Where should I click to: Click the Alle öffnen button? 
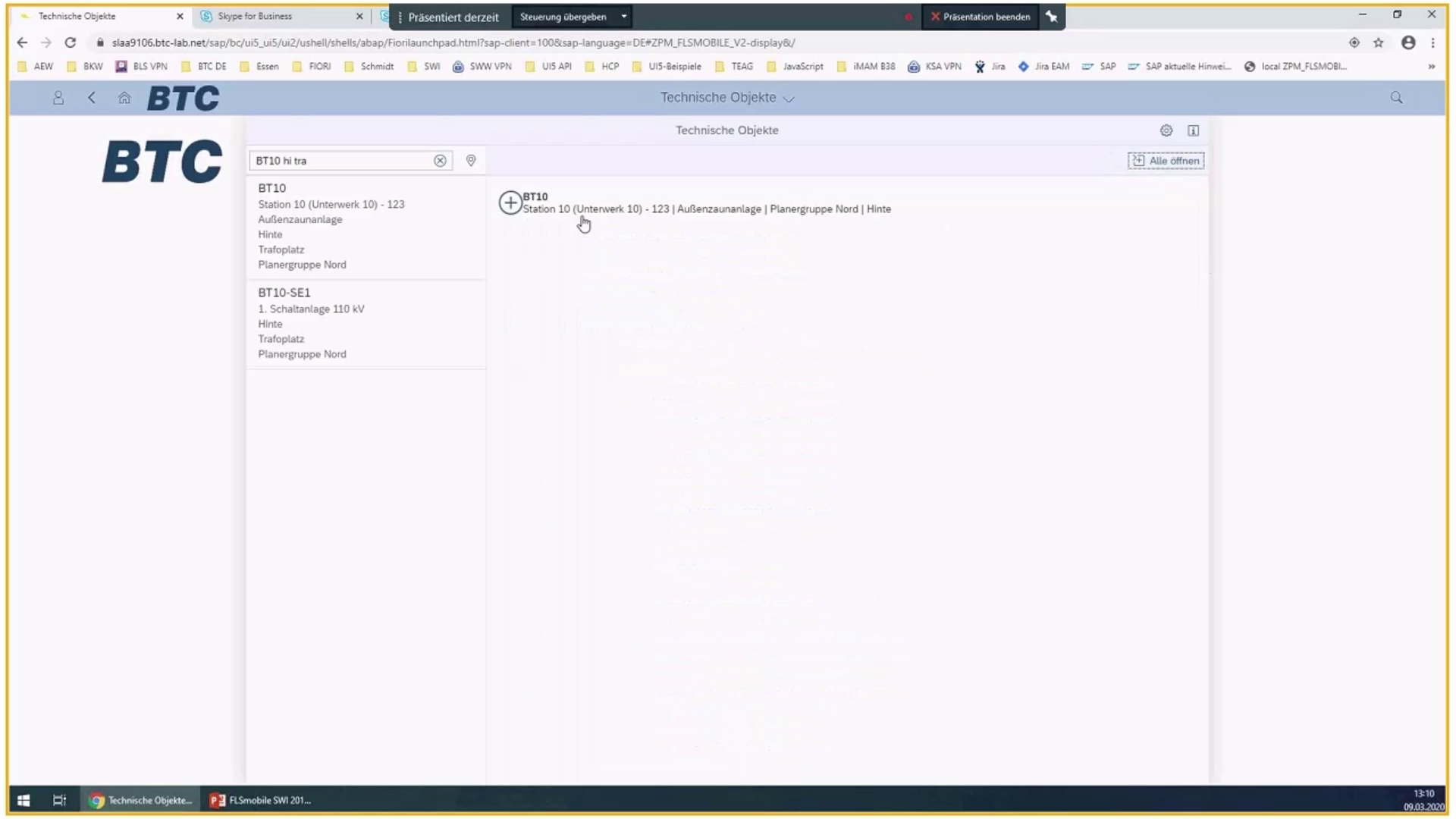1166,160
